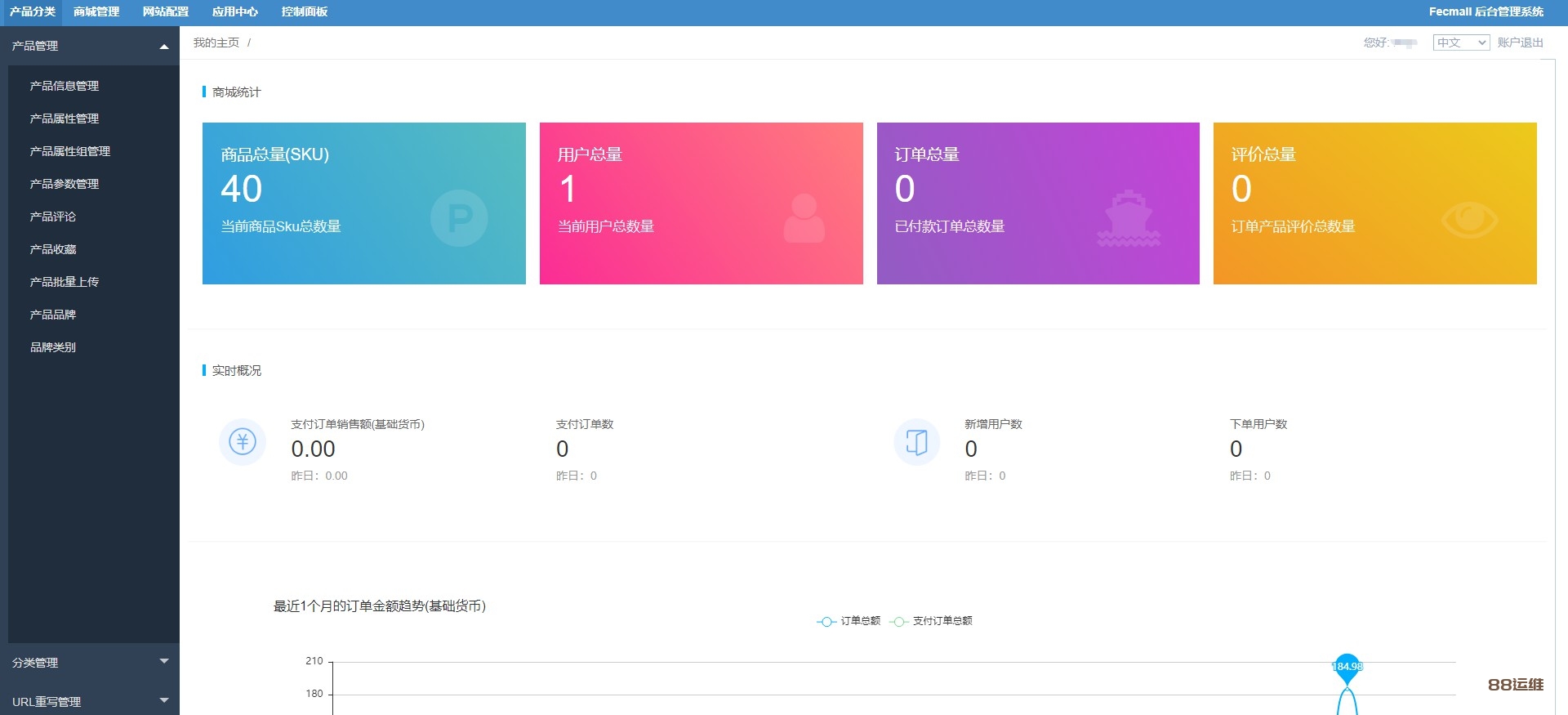
Task: Click the 下单用户数 label
Action: tap(1258, 424)
